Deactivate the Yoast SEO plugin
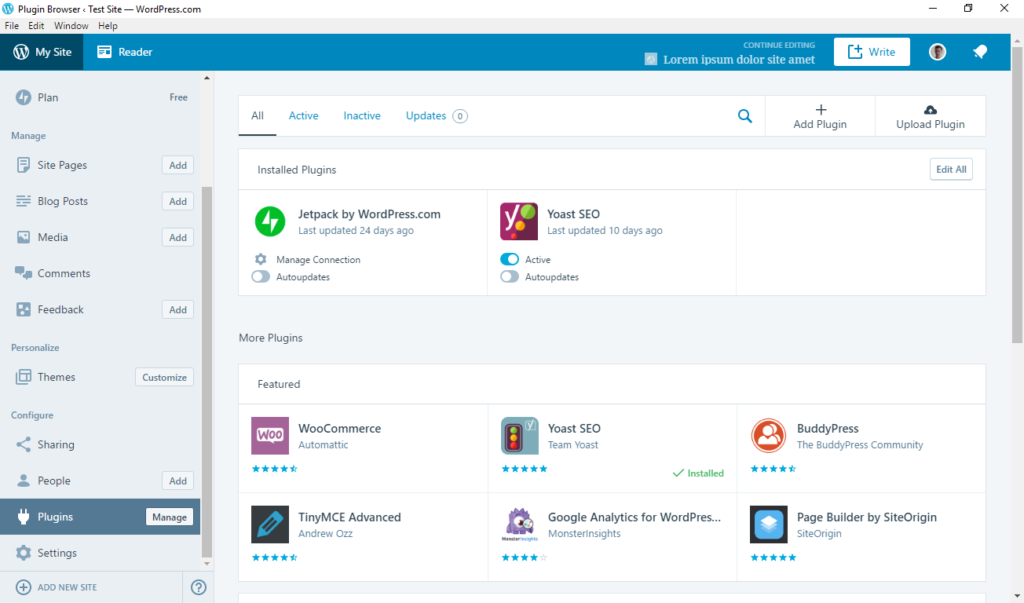The width and height of the screenshot is (1024, 603). (x=510, y=258)
